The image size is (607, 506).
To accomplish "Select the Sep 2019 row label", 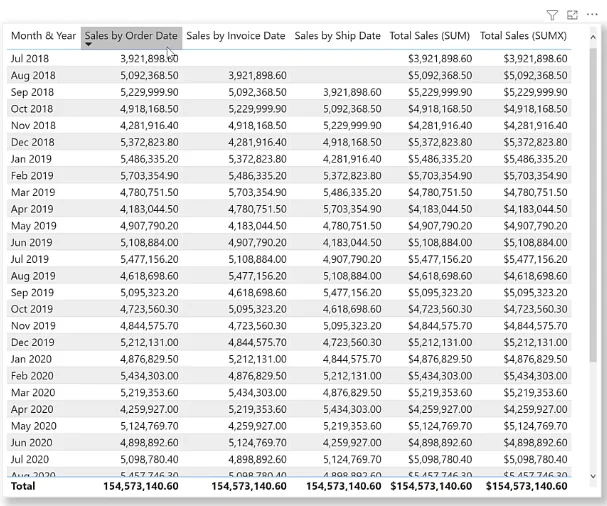I will [33, 293].
